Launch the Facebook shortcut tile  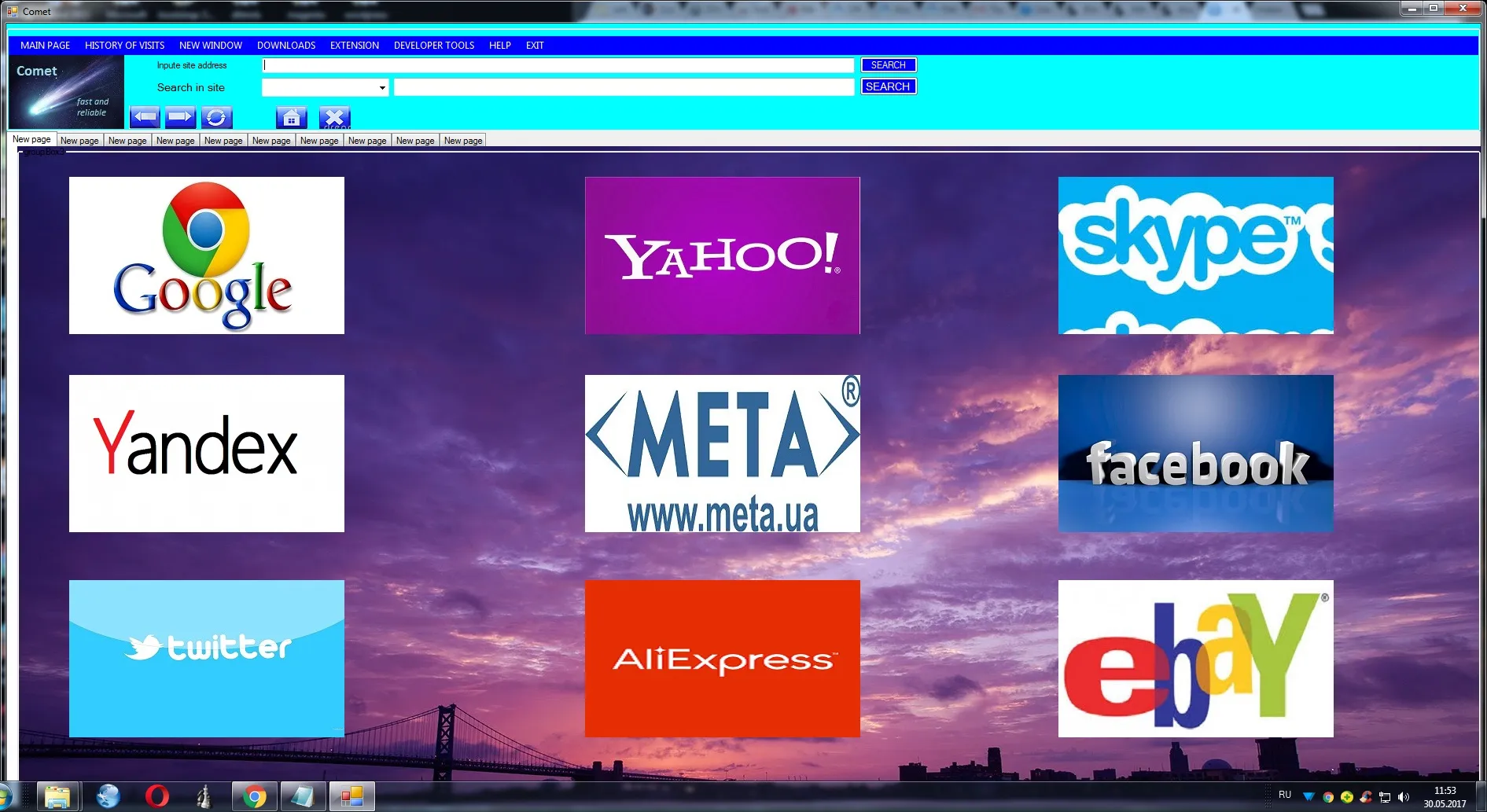[1195, 454]
